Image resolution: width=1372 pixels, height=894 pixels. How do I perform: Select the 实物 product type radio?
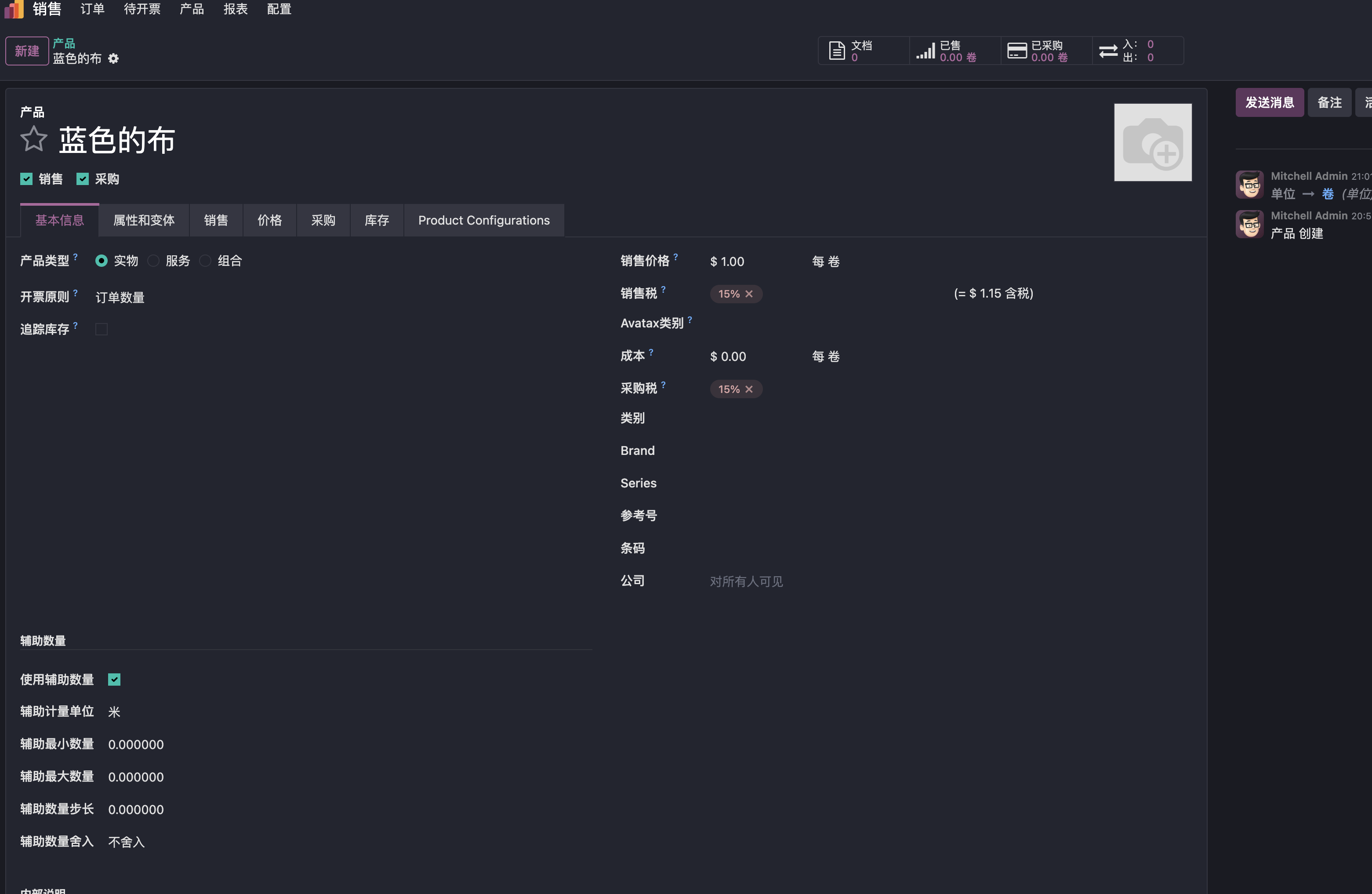pyautogui.click(x=102, y=261)
